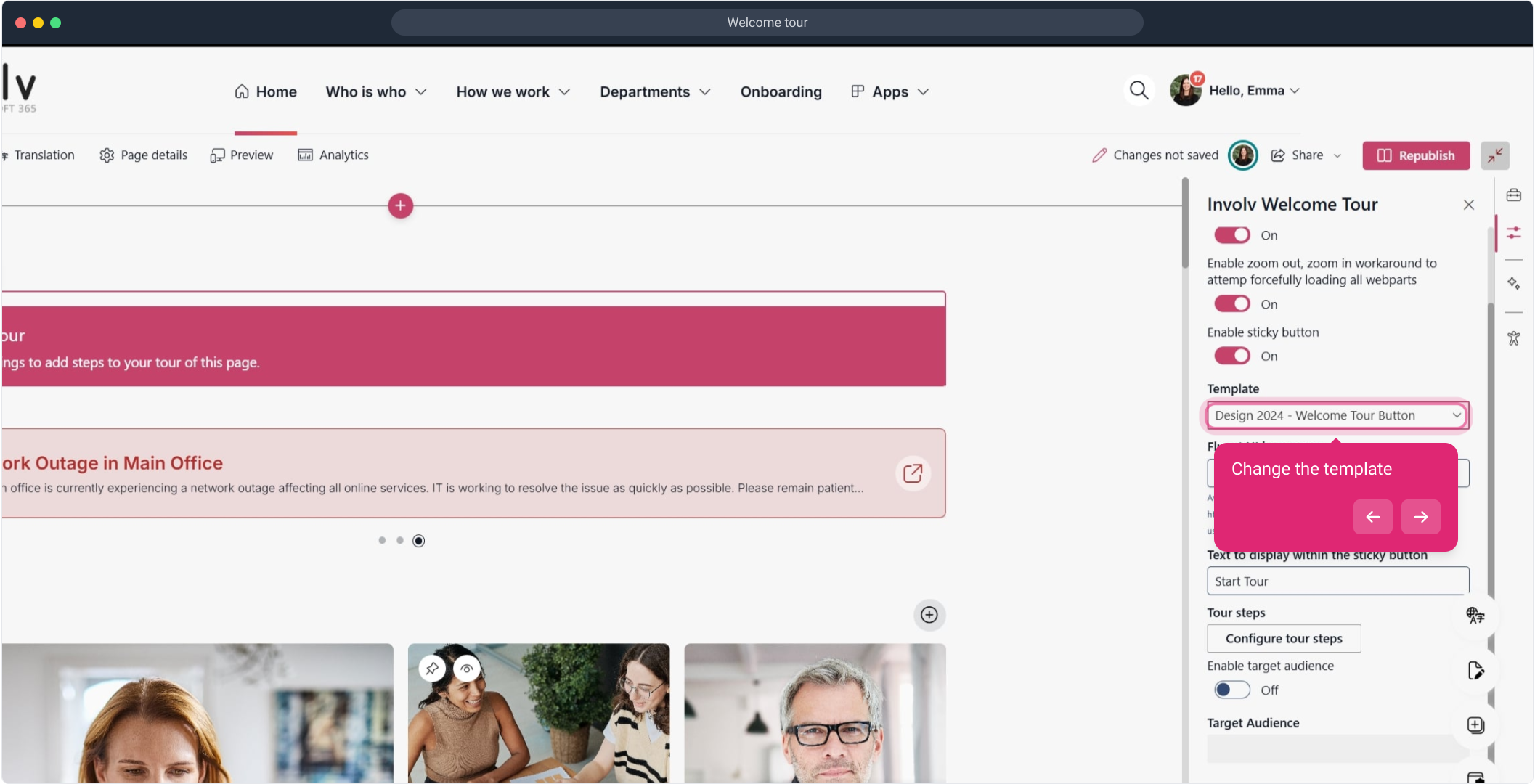Click the Involv logo
The image size is (1535, 784).
pos(19,89)
